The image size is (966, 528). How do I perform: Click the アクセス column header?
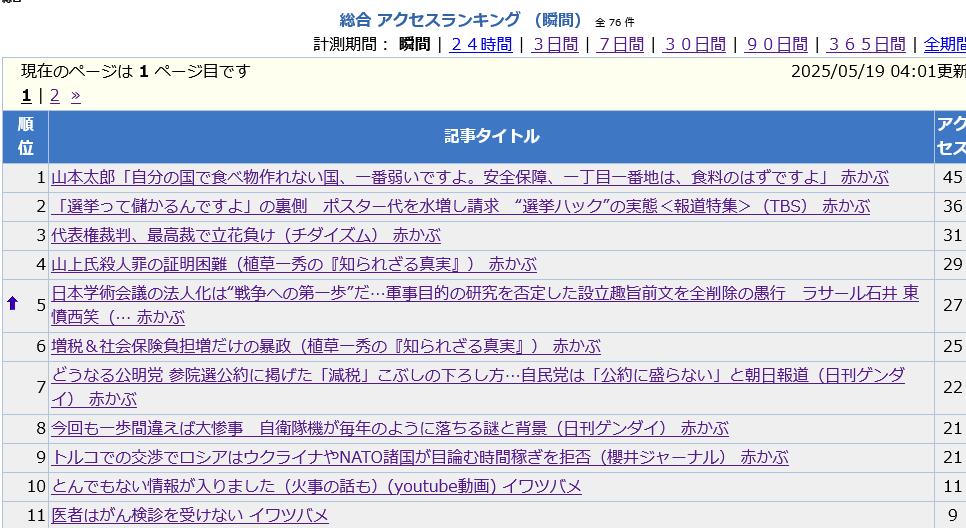(951, 136)
